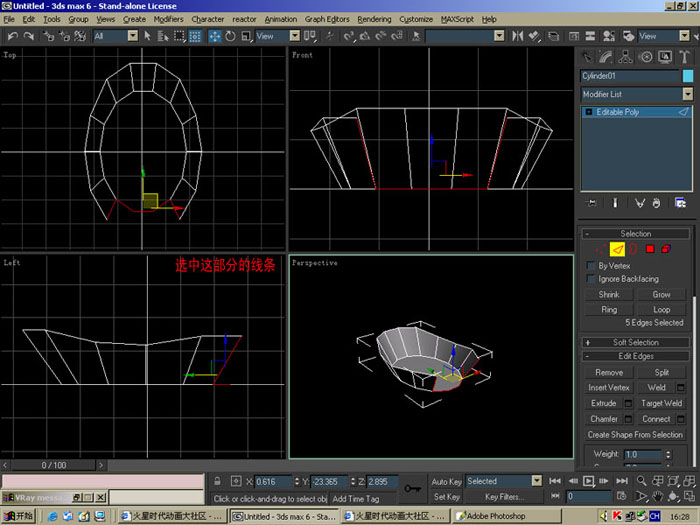700x525 pixels.
Task: Open the Utilities command panel tab
Action: point(684,57)
